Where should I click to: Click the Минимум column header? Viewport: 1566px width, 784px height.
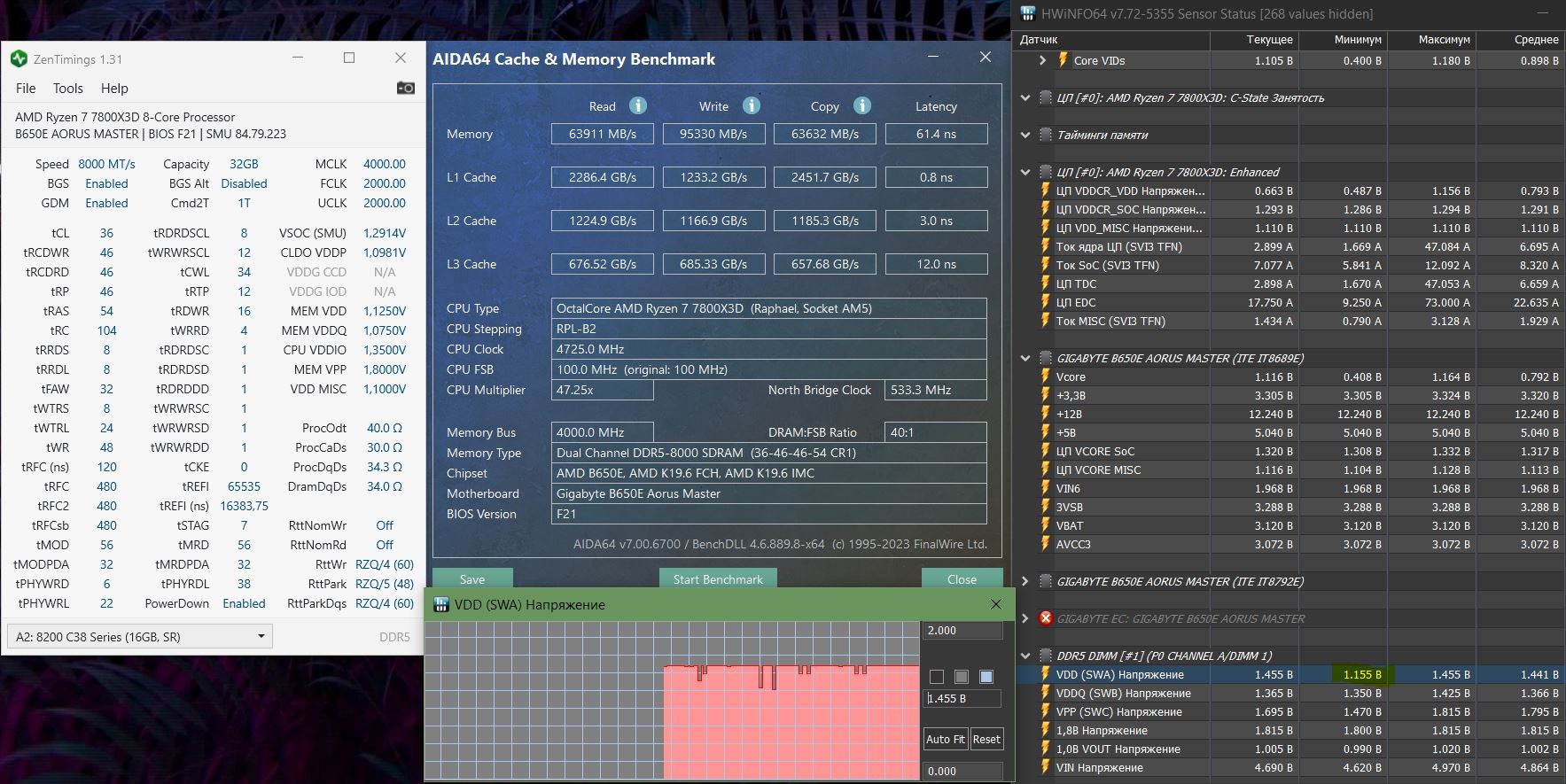1343,39
